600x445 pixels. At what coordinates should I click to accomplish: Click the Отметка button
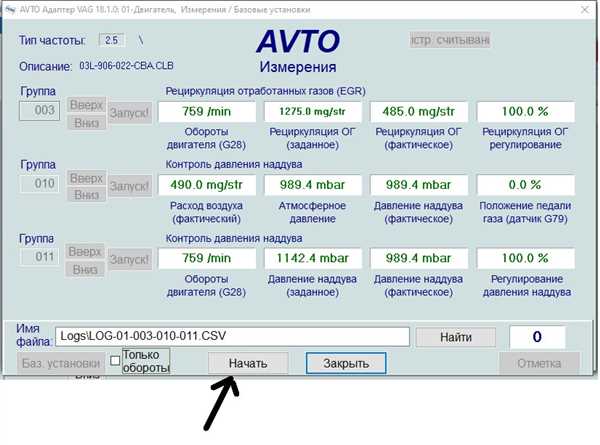point(539,363)
